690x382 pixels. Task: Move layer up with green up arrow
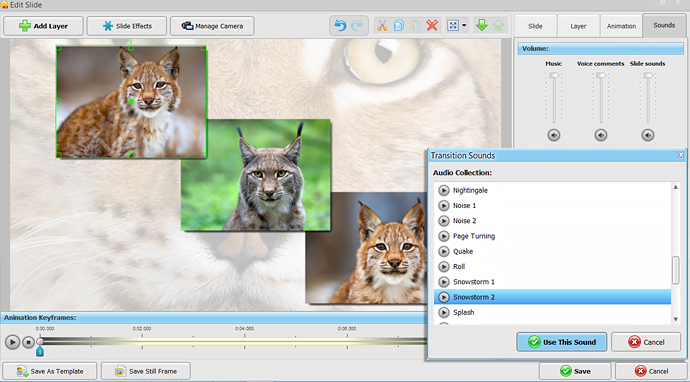(x=499, y=25)
